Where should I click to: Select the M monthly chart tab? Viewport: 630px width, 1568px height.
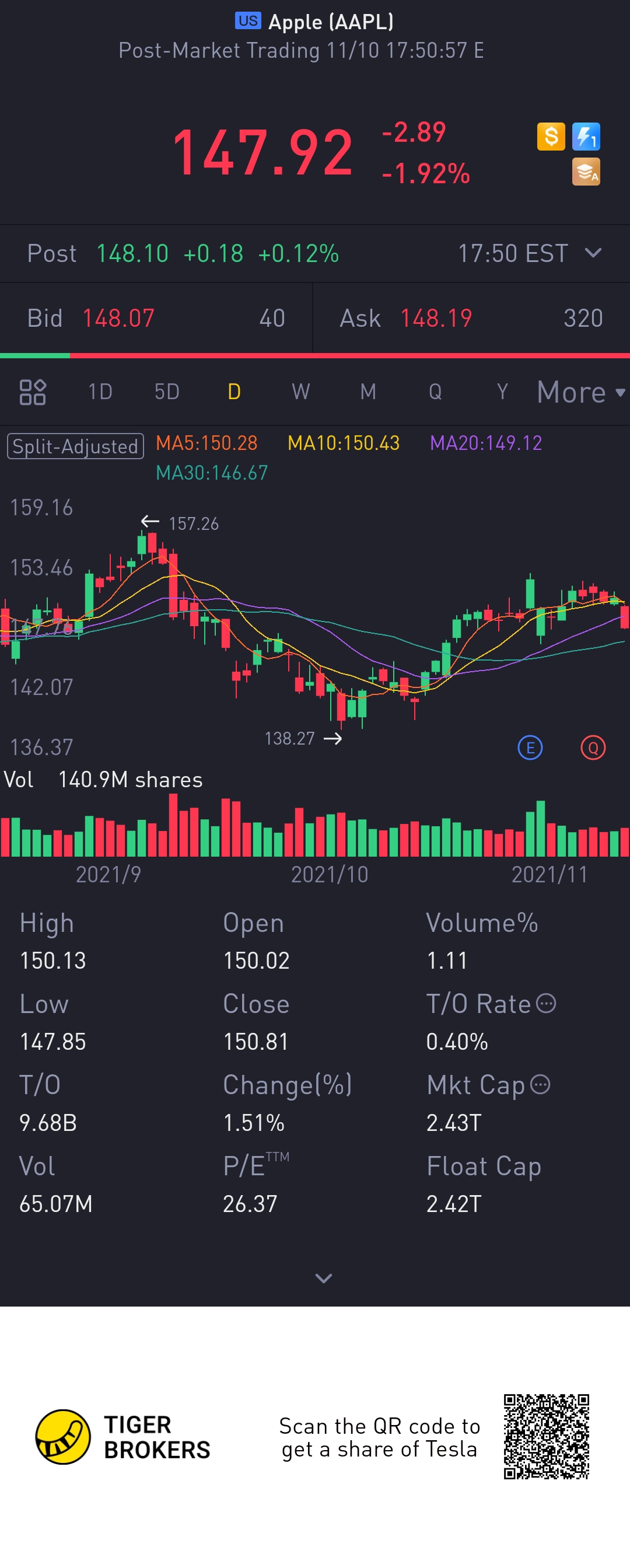coord(367,392)
